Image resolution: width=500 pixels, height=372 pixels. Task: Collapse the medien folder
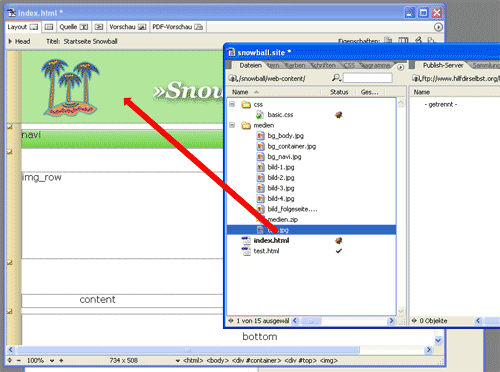tap(232, 125)
